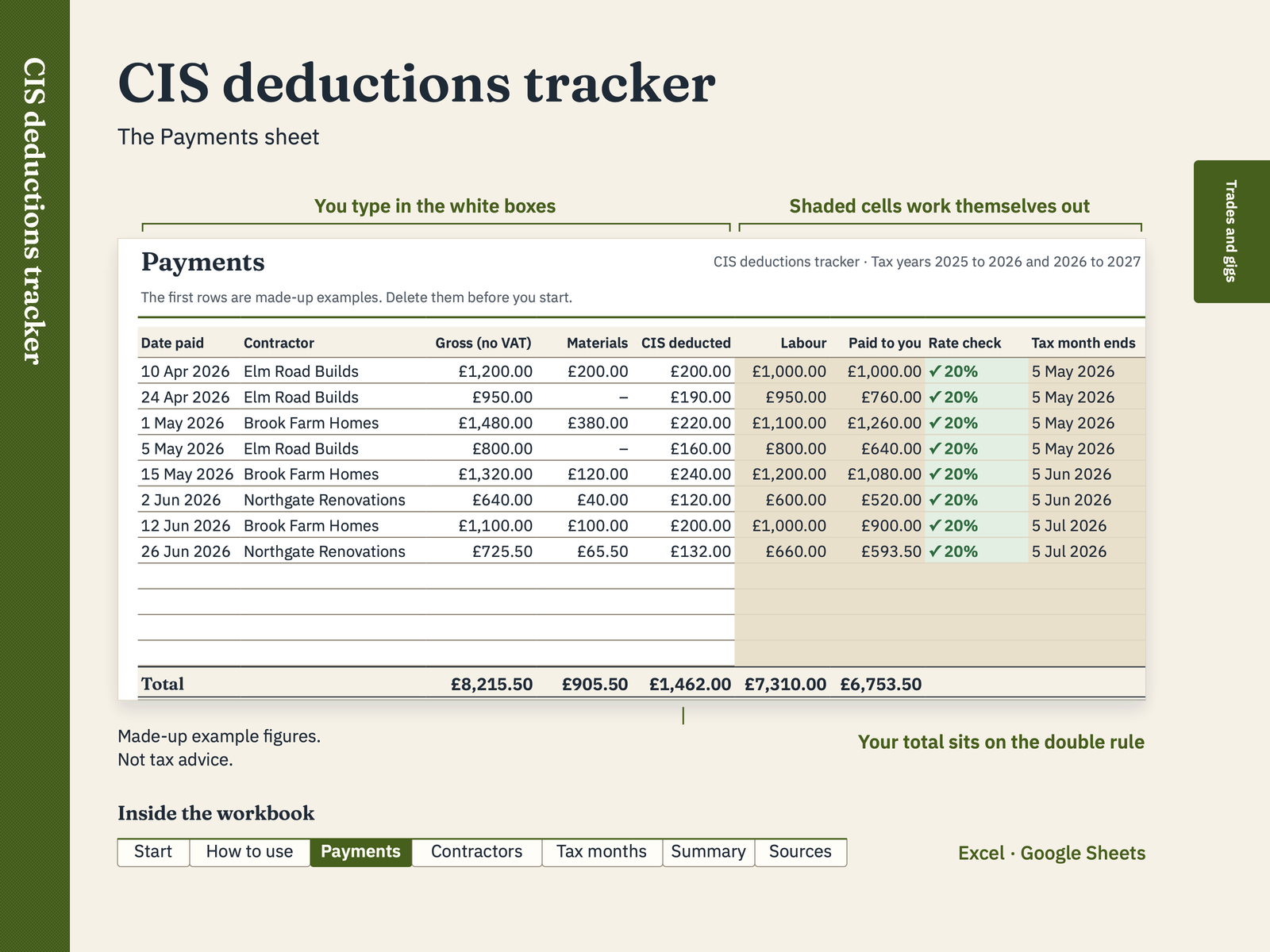This screenshot has height=952, width=1270.
Task: Select the 15 May 2026 date cell
Action: click(187, 474)
